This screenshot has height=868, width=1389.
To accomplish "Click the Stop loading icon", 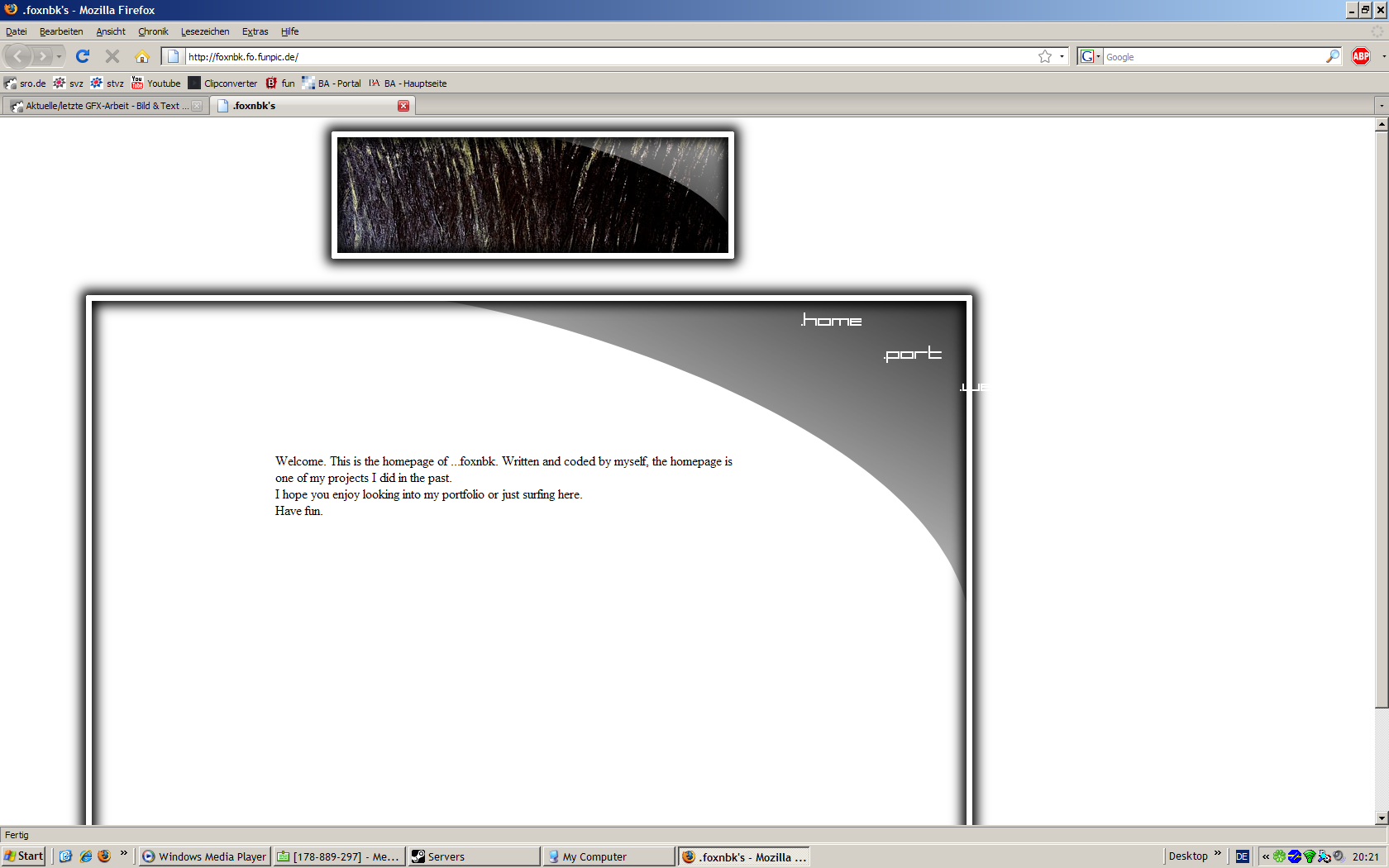I will (112, 56).
